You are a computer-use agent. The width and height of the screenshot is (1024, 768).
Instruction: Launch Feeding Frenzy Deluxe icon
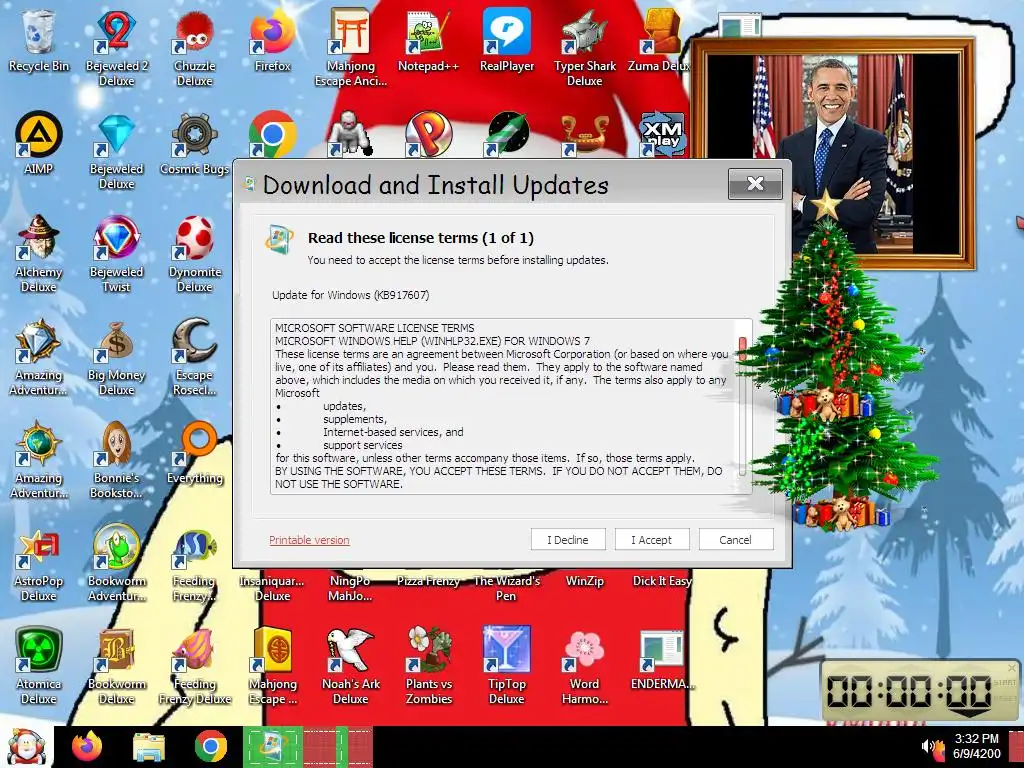tap(195, 666)
